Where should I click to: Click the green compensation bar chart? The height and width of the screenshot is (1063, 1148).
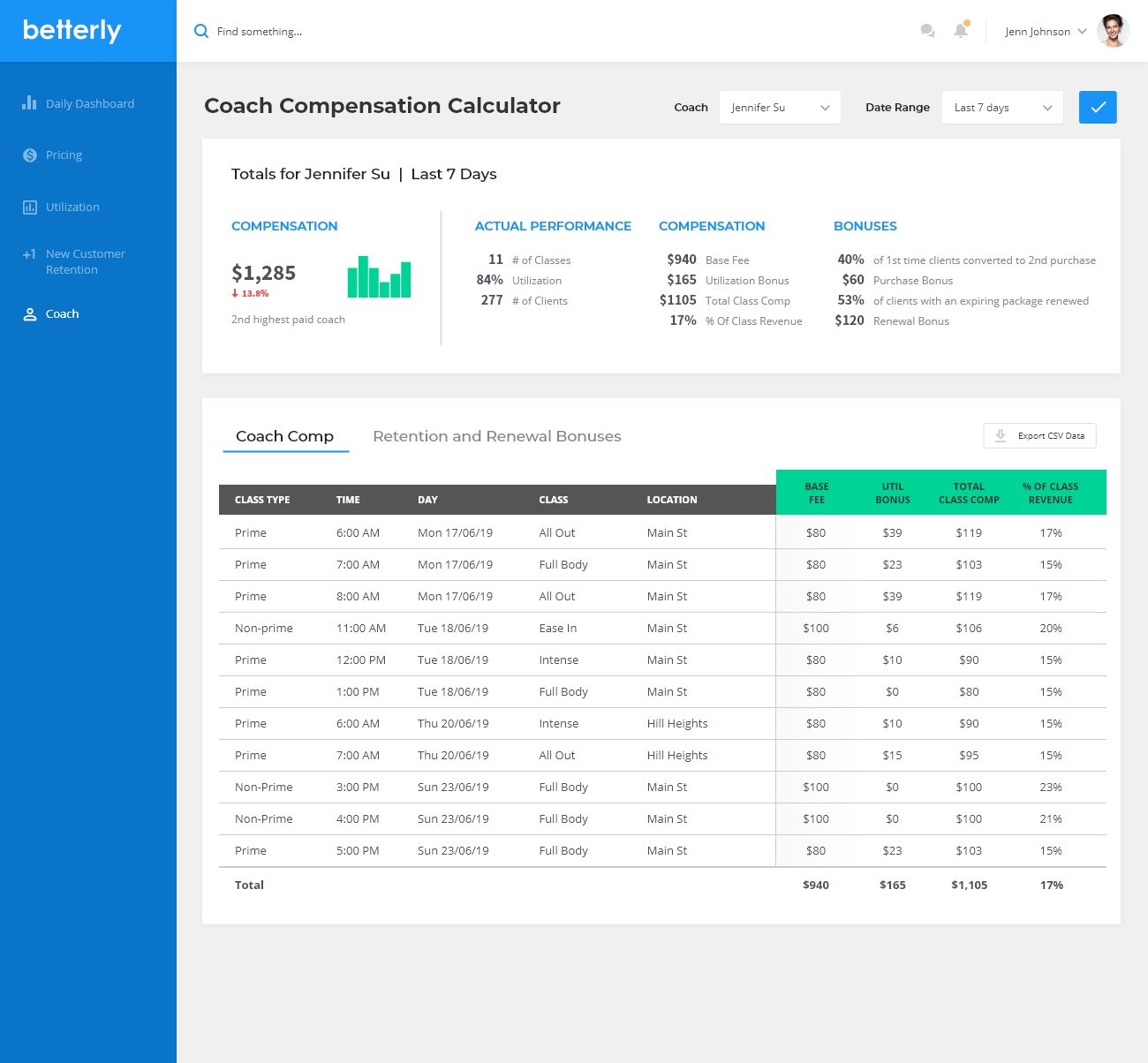(379, 277)
